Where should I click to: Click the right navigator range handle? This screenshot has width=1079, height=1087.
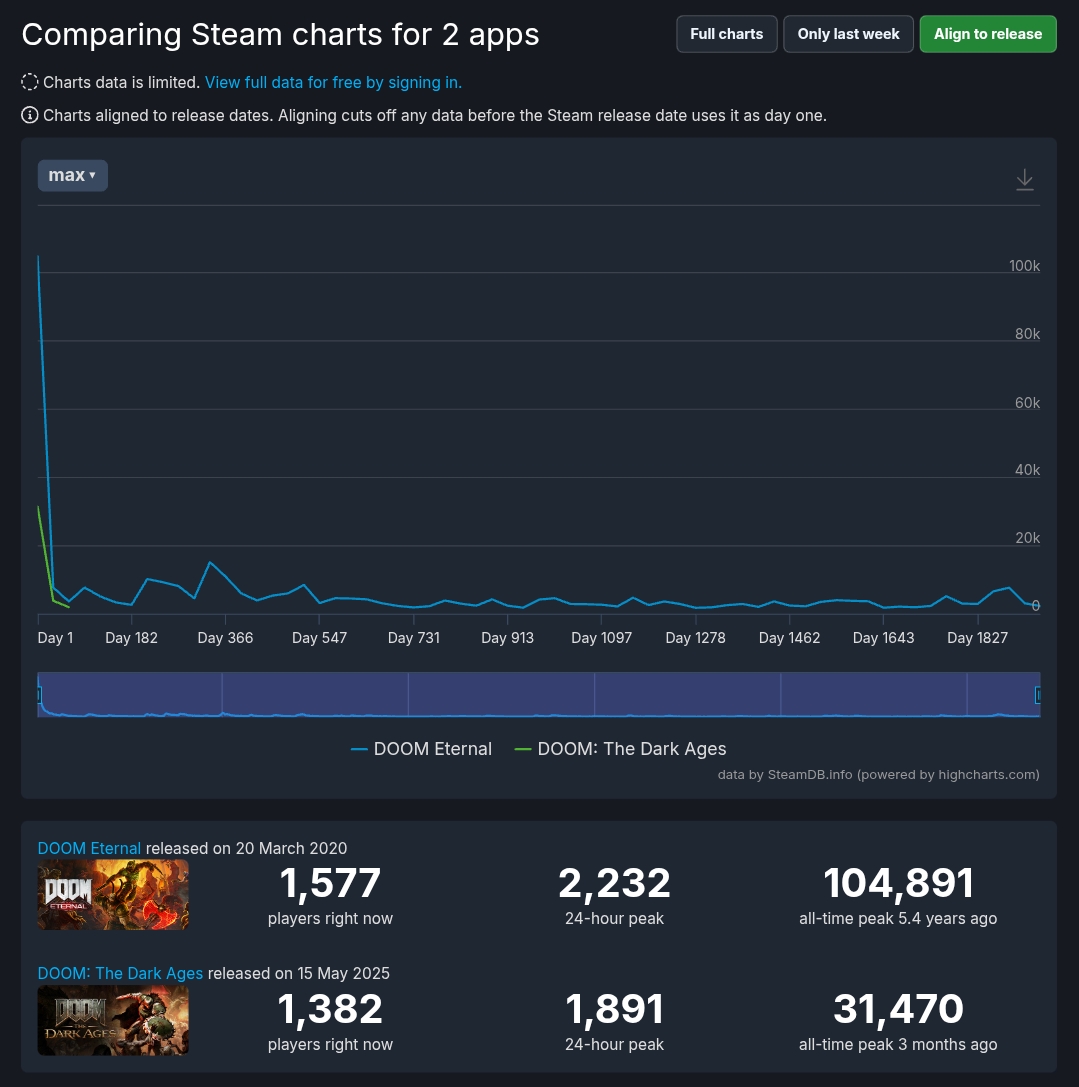coord(1037,695)
